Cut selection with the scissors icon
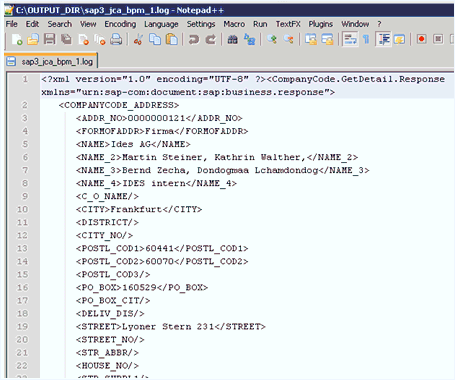This screenshot has width=455, height=380. 138,40
